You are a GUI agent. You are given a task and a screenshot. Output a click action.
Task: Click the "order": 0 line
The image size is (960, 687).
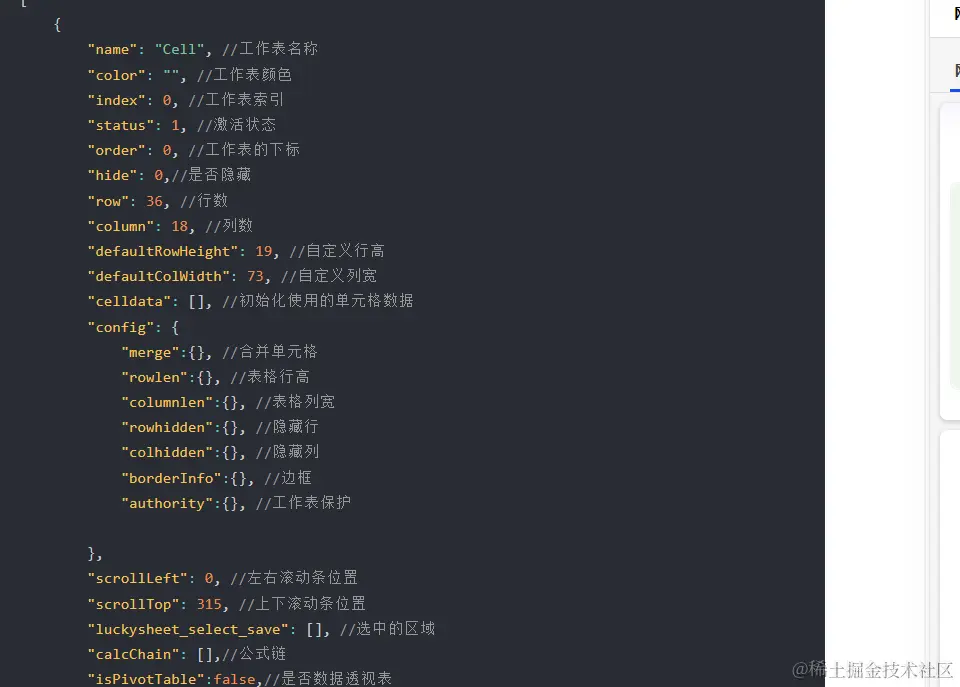[193, 150]
